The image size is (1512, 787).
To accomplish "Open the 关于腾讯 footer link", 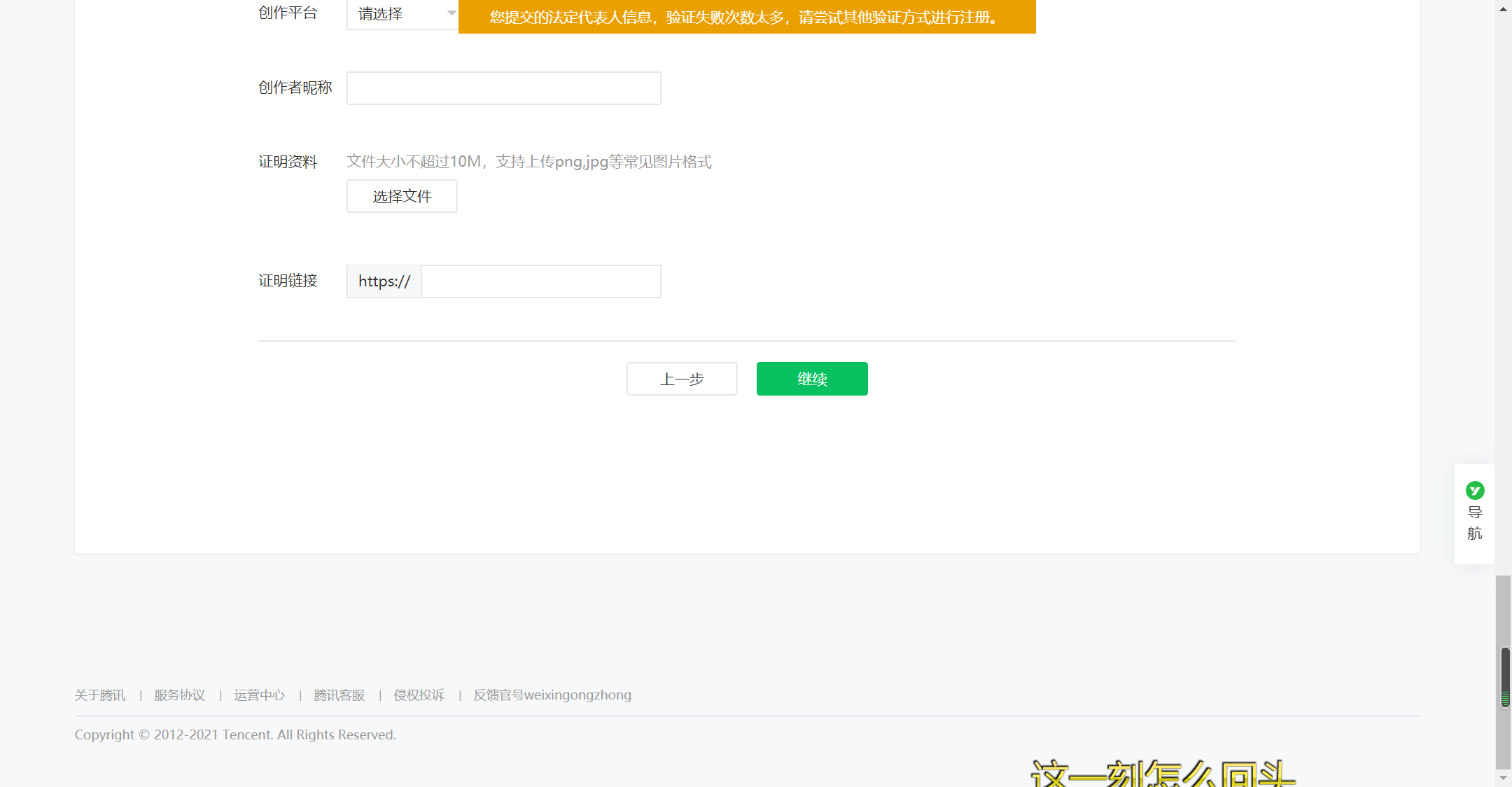I will click(100, 695).
